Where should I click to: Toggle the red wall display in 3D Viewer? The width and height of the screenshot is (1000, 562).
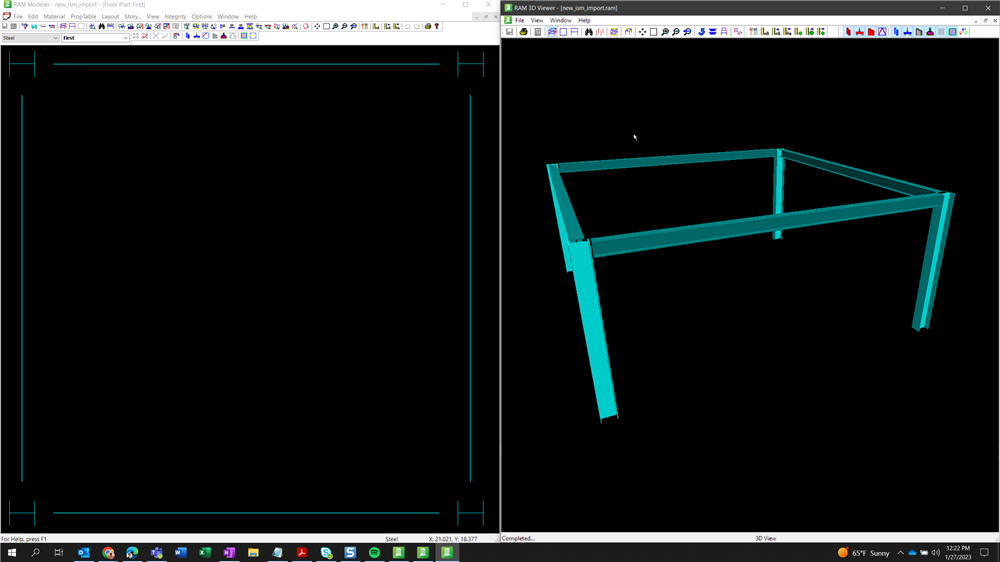tap(871, 32)
